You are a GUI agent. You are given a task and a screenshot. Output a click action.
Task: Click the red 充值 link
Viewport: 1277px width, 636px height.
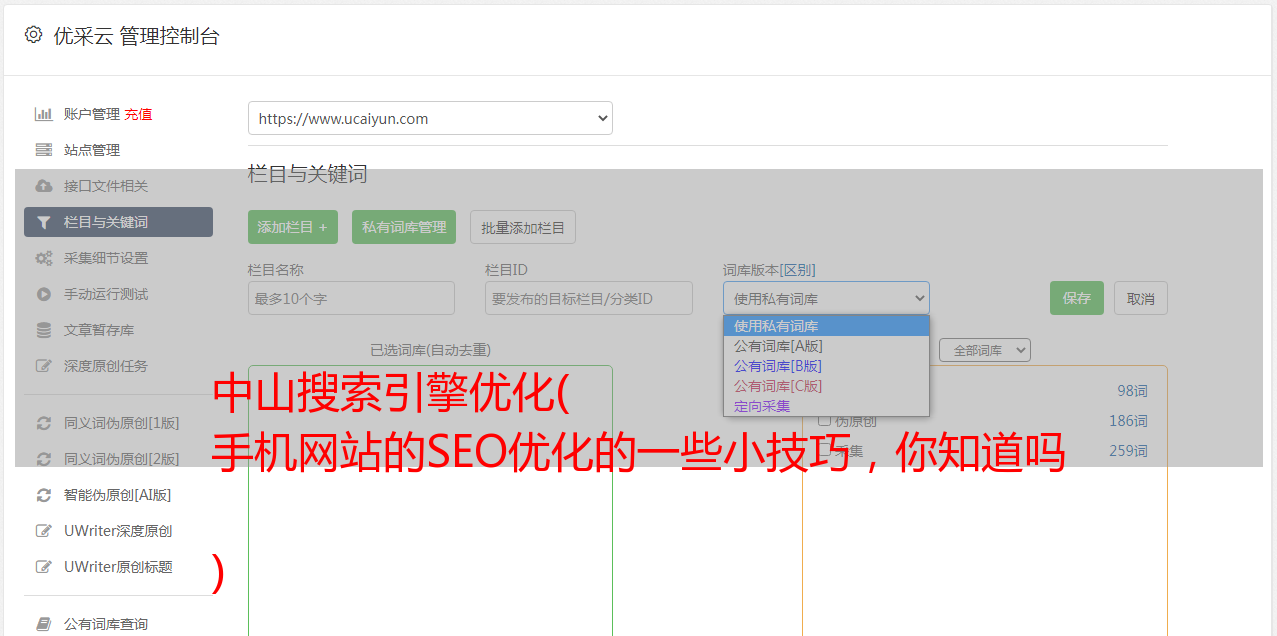tap(138, 114)
